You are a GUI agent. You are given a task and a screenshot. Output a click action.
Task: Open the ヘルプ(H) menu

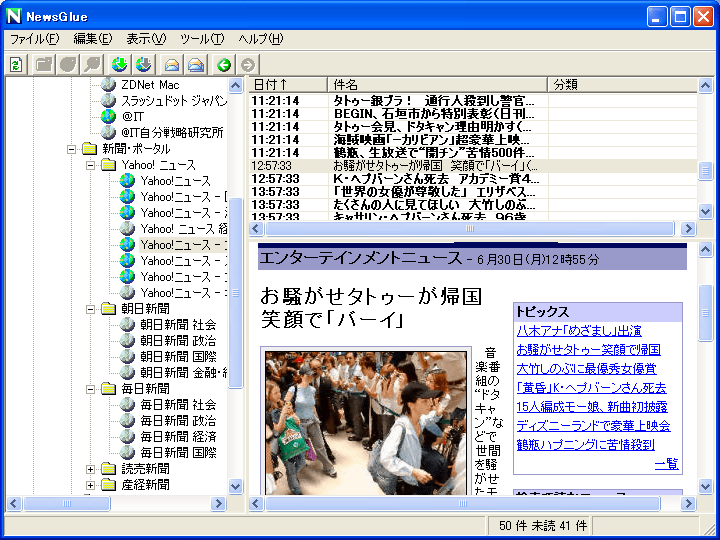pos(261,39)
